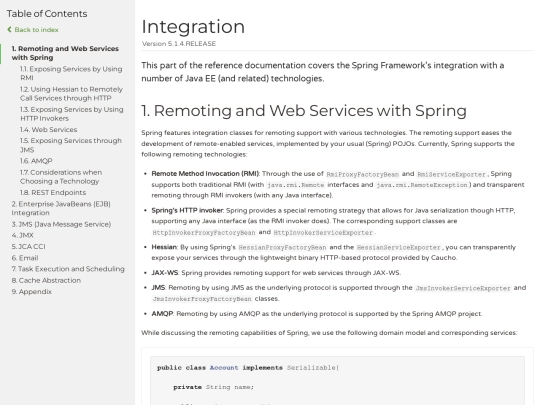540x405 pixels.
Task: Select '1. Remoting and Web Services with Spring' entry
Action: pos(65,53)
